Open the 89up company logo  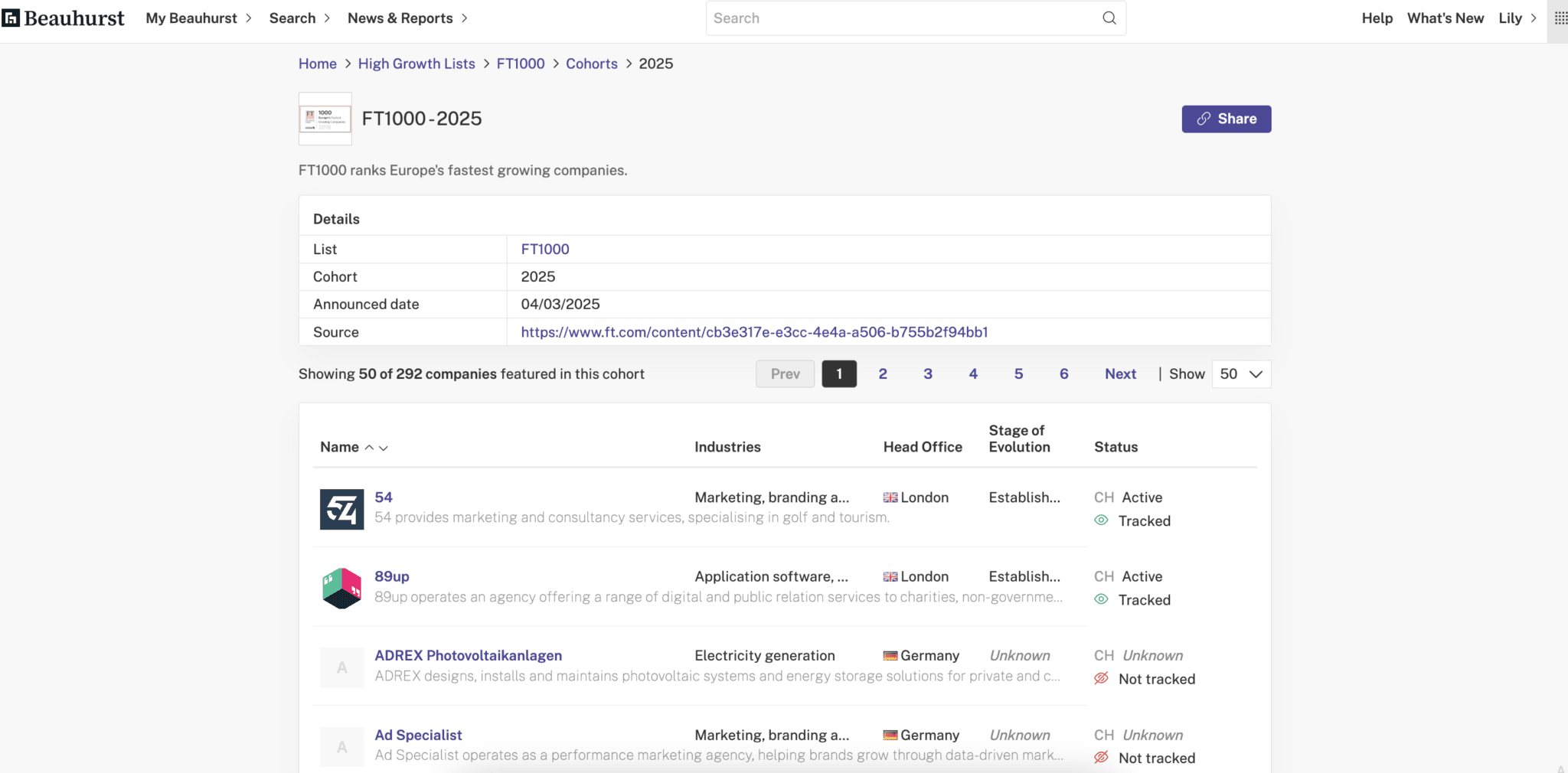(341, 588)
